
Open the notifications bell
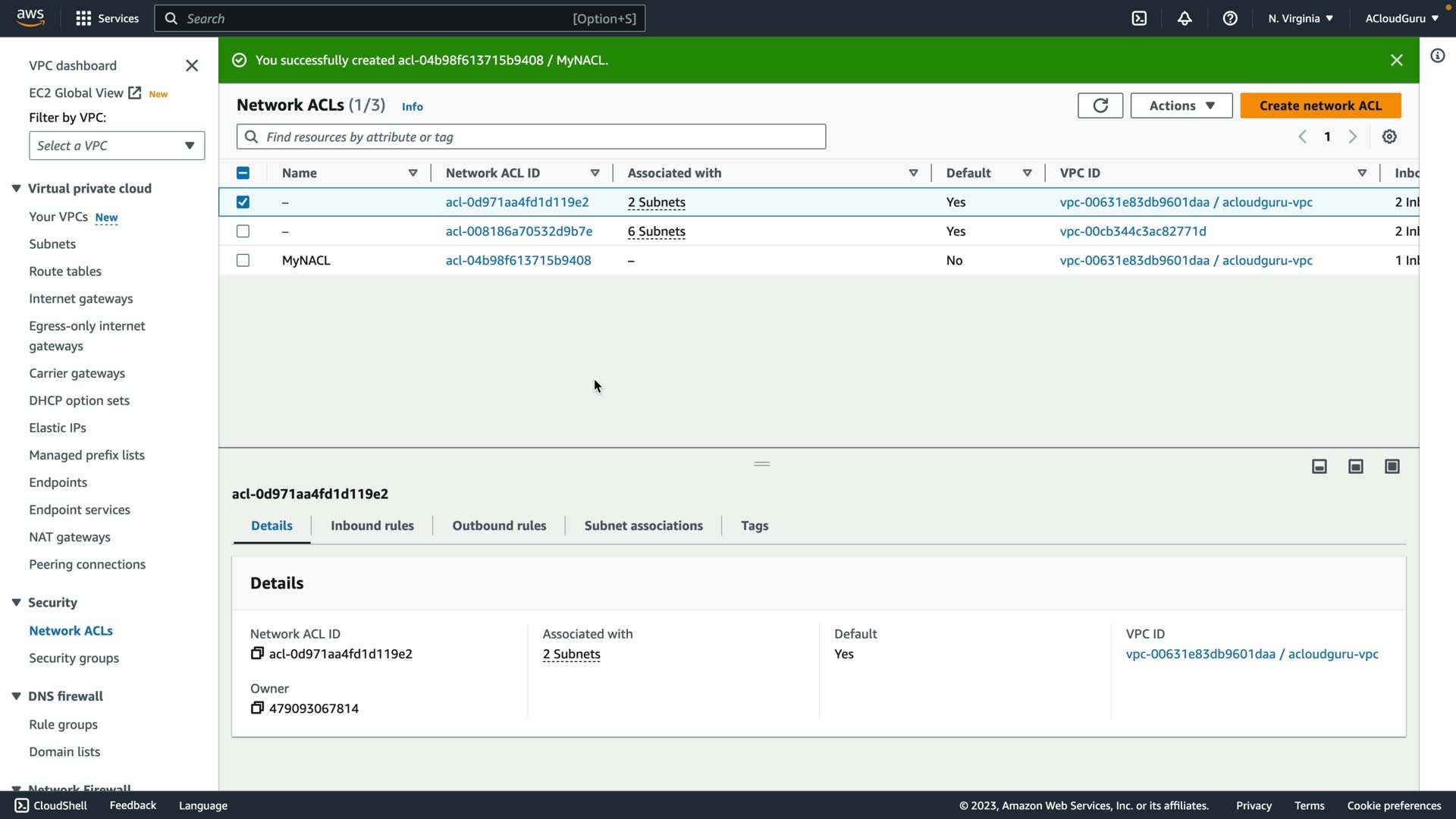click(1185, 18)
